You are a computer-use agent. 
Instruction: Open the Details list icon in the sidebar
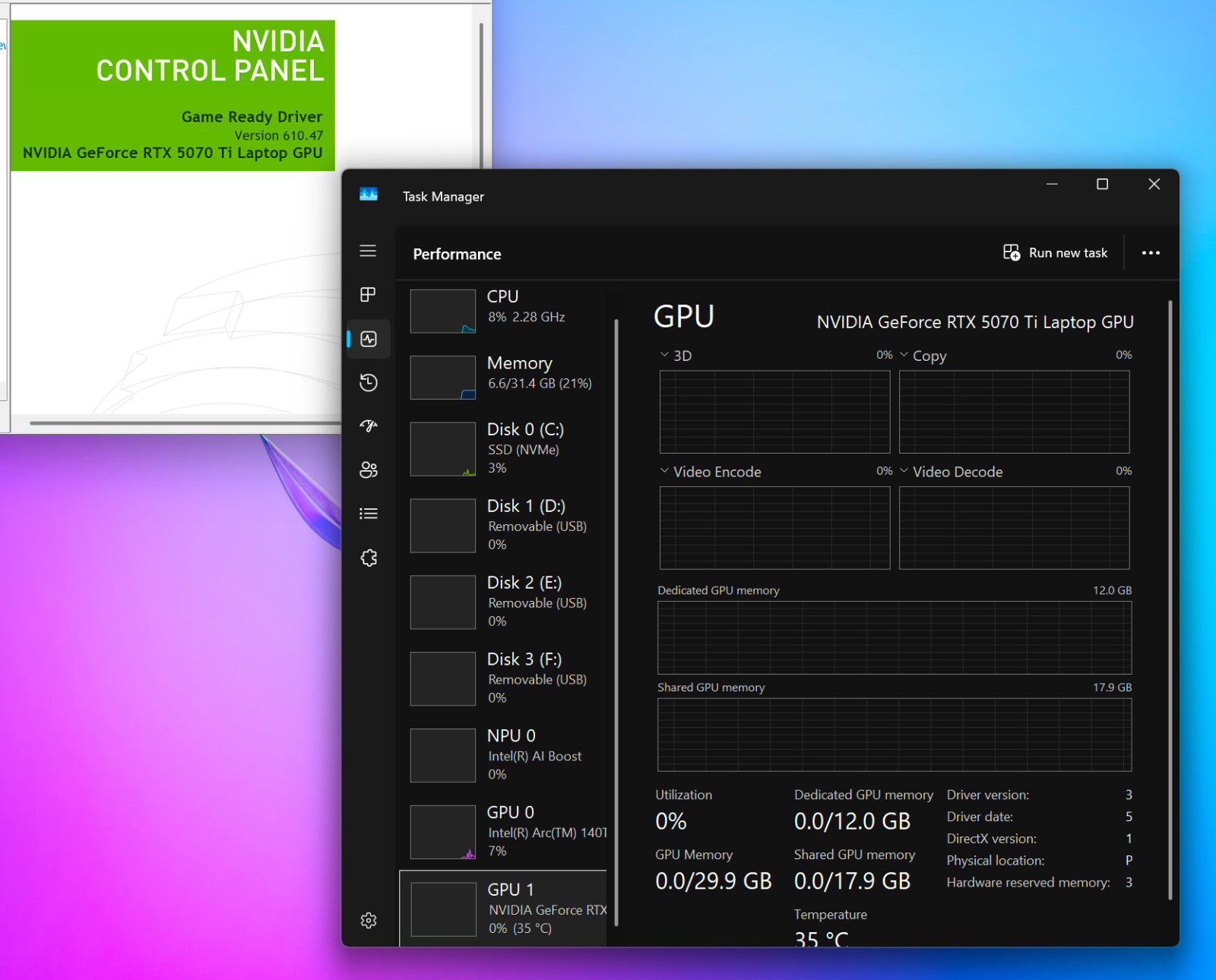368,514
